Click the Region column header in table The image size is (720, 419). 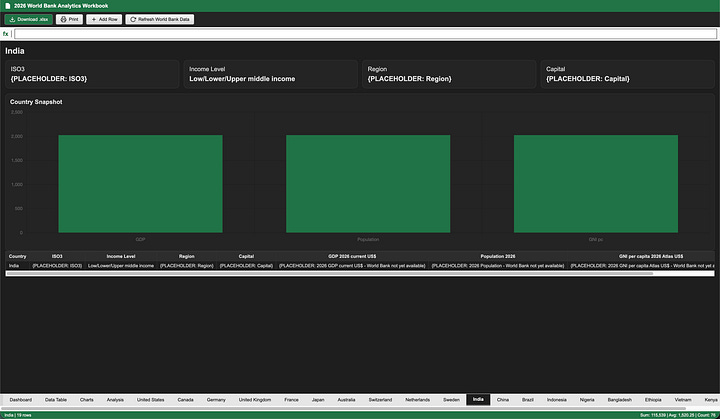point(186,256)
